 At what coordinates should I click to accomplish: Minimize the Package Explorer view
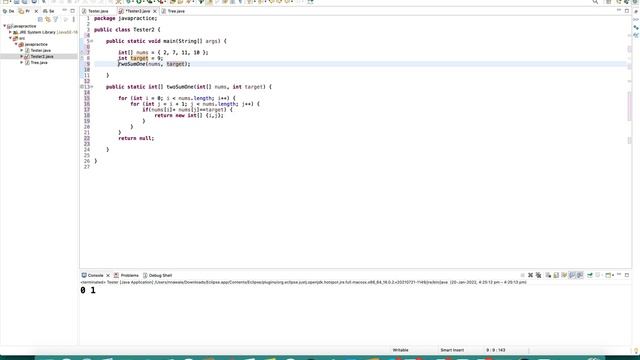pos(64,11)
